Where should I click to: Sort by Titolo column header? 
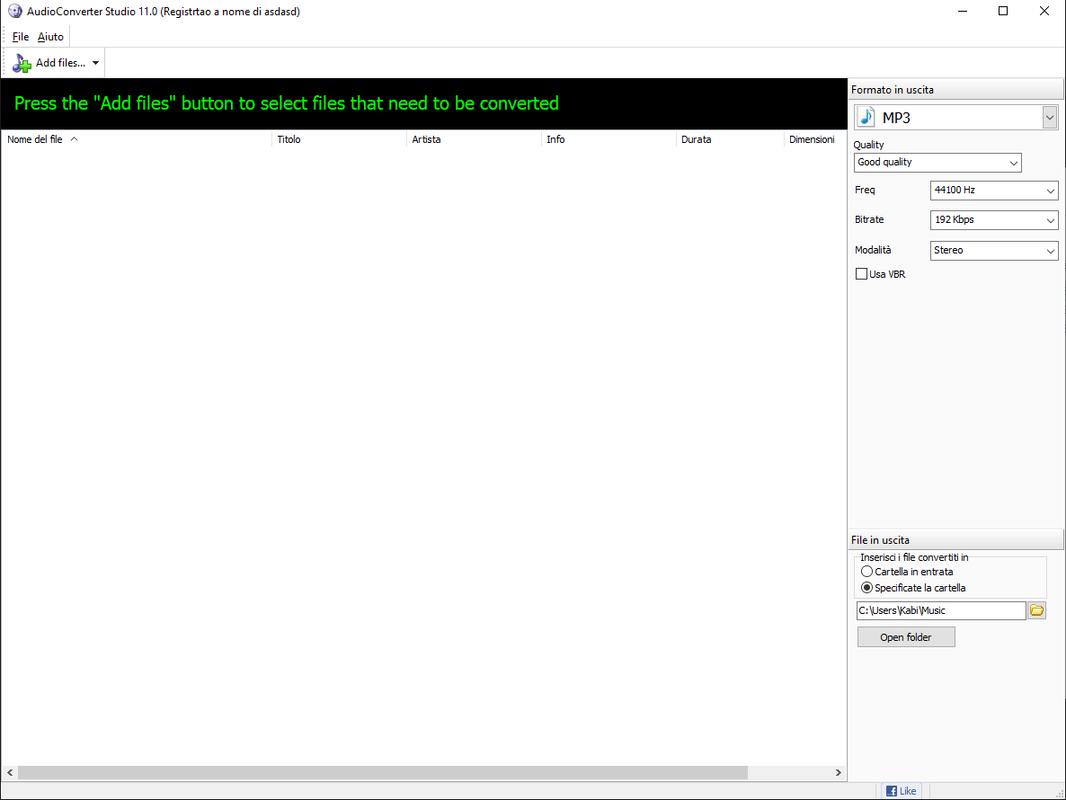pos(339,139)
